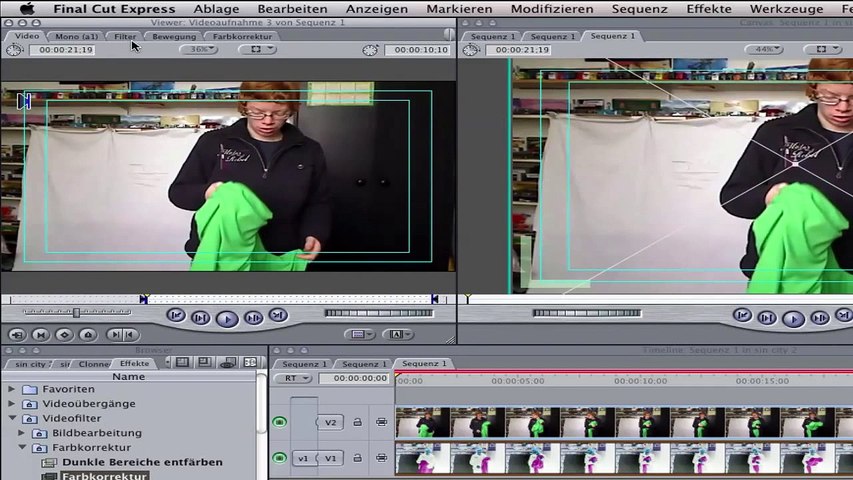The width and height of the screenshot is (853, 480).
Task: Click the add keyframe button in Viewer
Action: [x=64, y=335]
